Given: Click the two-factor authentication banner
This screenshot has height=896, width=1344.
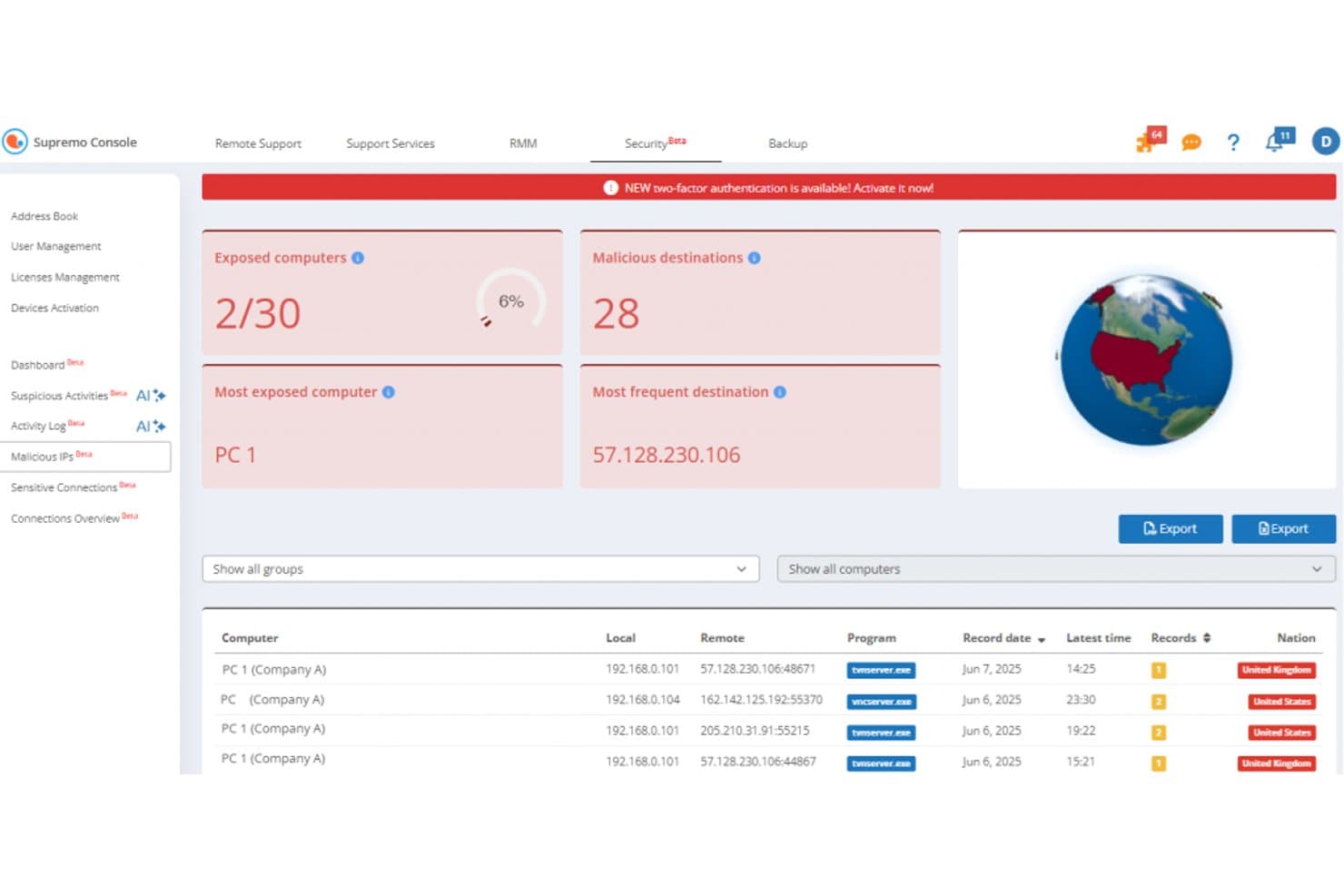Looking at the screenshot, I should pyautogui.click(x=768, y=188).
